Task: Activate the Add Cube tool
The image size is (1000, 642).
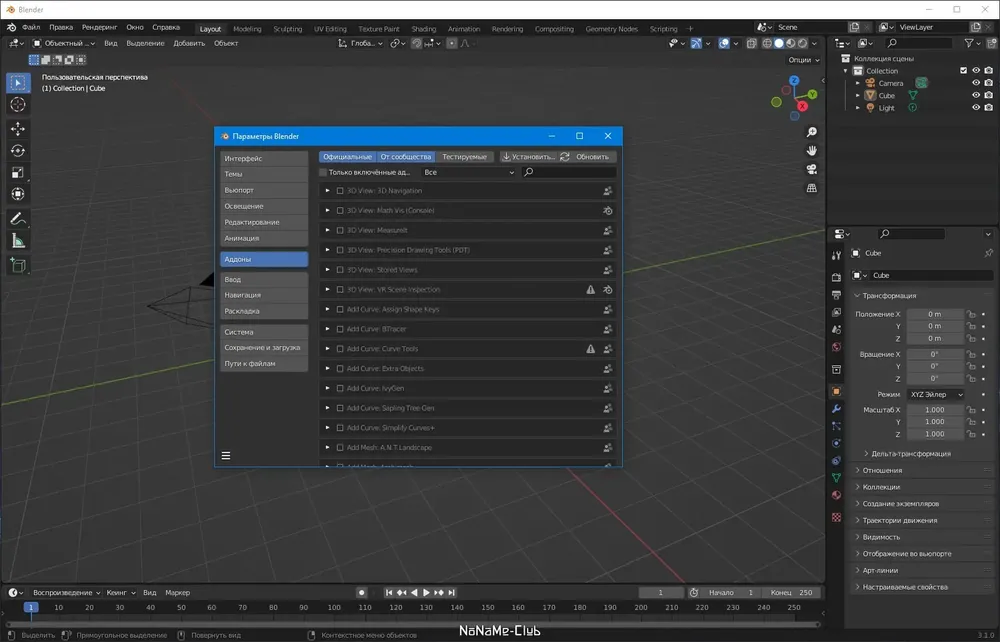Action: pyautogui.click(x=18, y=265)
